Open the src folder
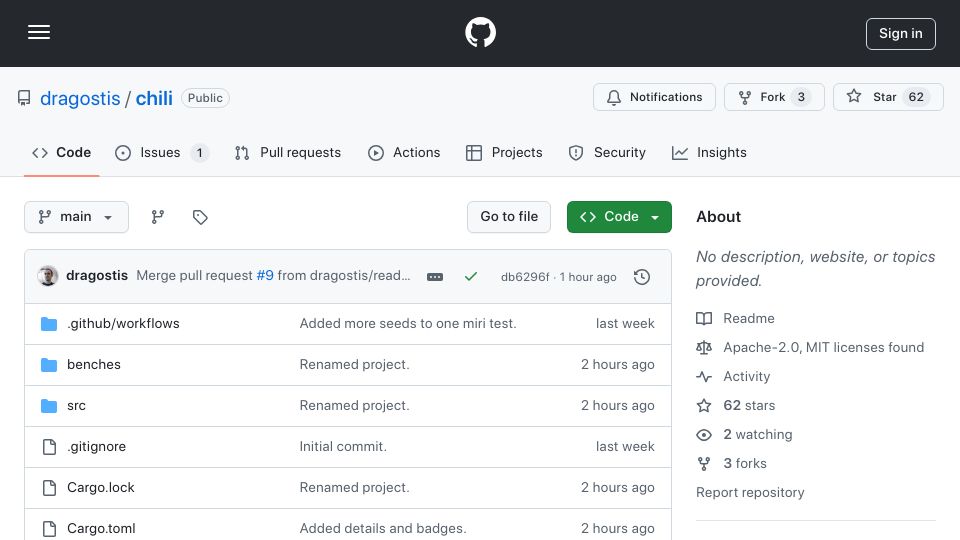The image size is (960, 540). pos(77,405)
